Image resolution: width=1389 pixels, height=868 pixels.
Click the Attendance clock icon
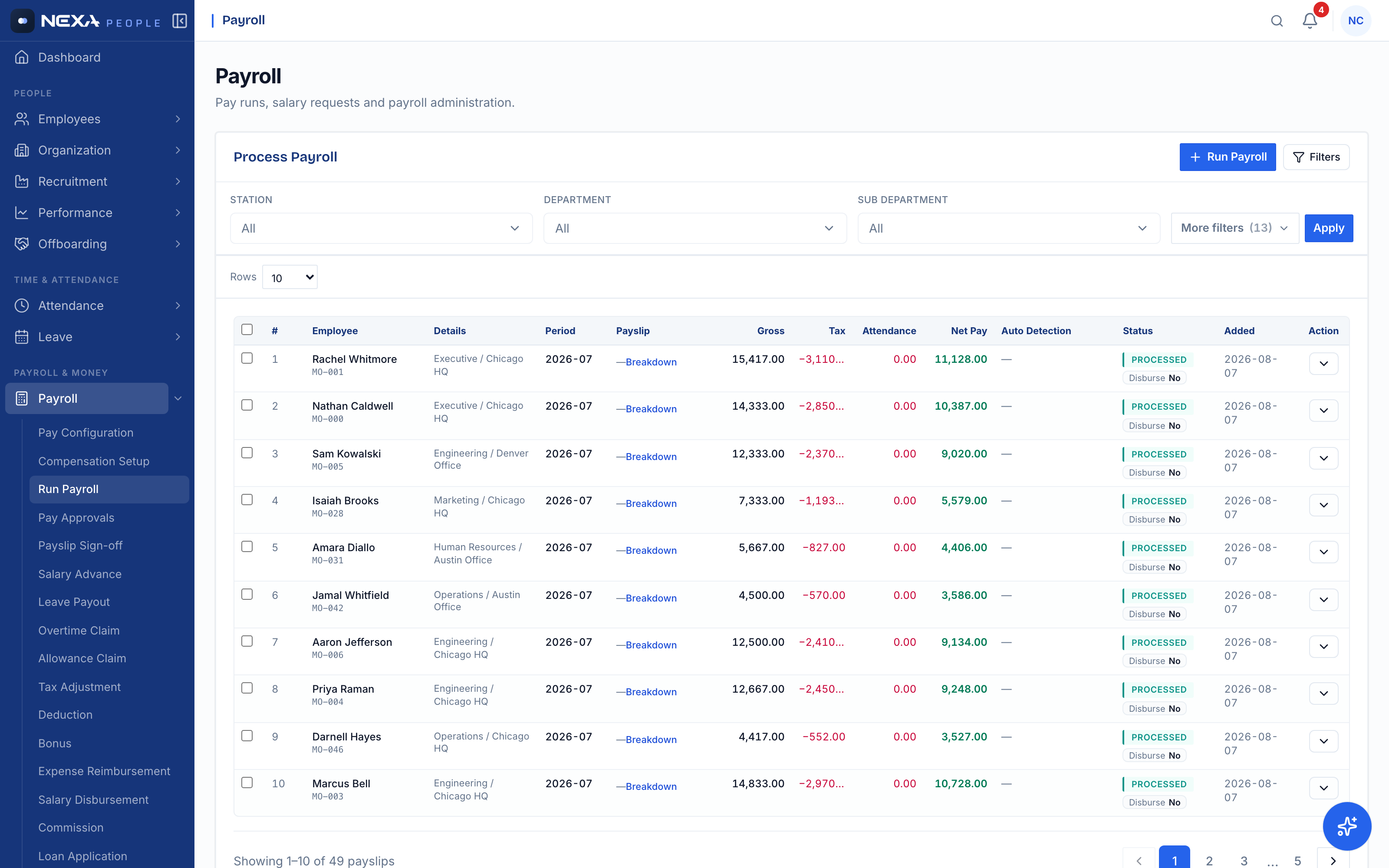[x=22, y=306]
